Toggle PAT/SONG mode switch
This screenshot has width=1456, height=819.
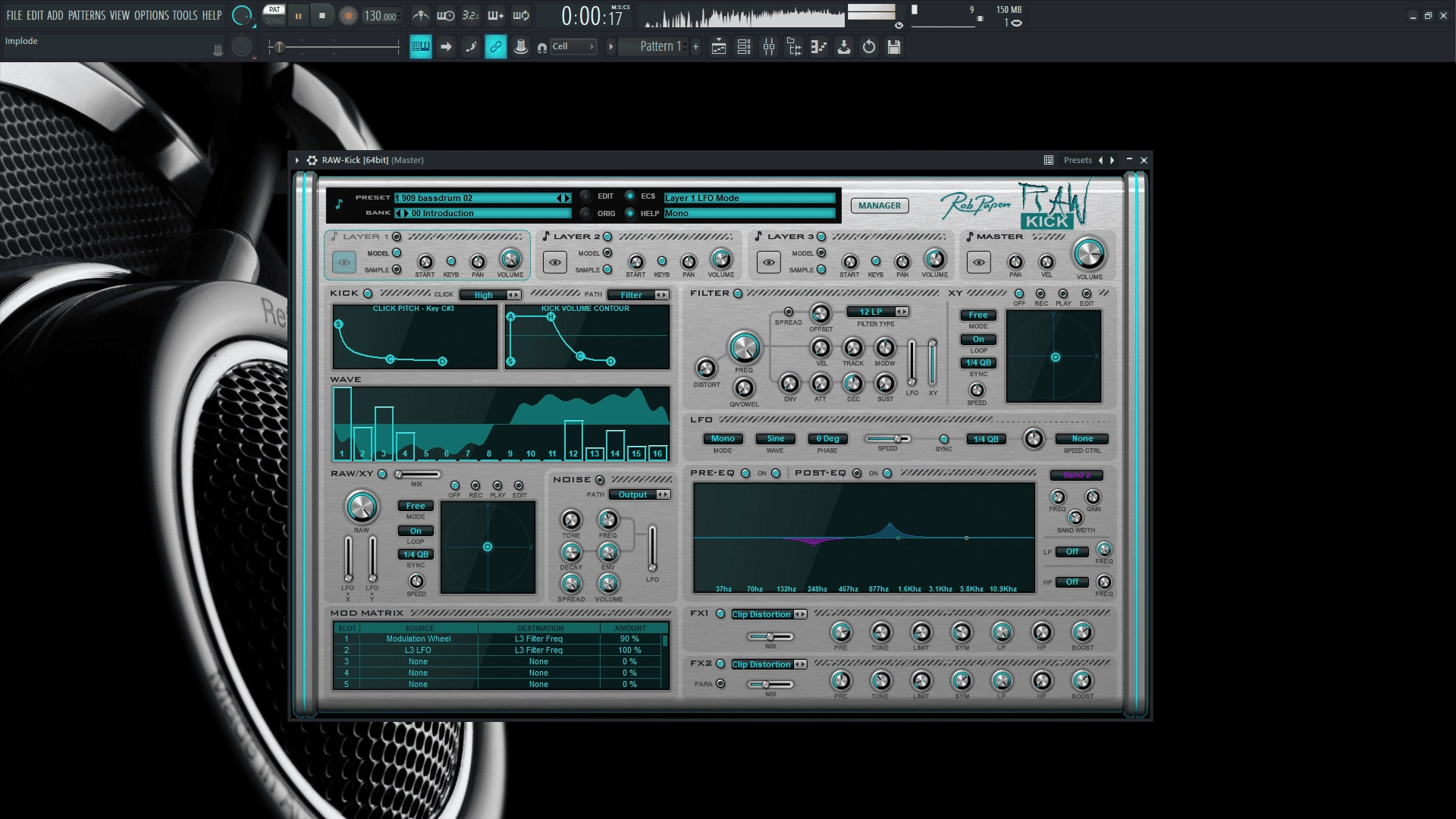coord(274,15)
